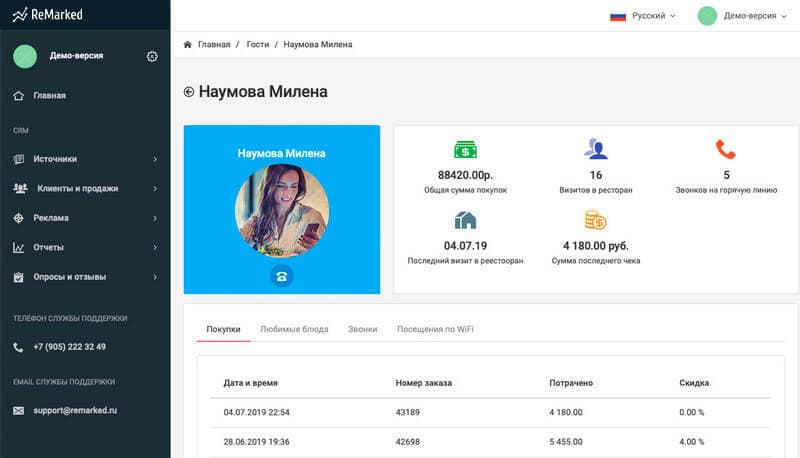The height and width of the screenshot is (458, 800).
Task: Click Демо-версия name in the sidebar
Action: click(77, 56)
